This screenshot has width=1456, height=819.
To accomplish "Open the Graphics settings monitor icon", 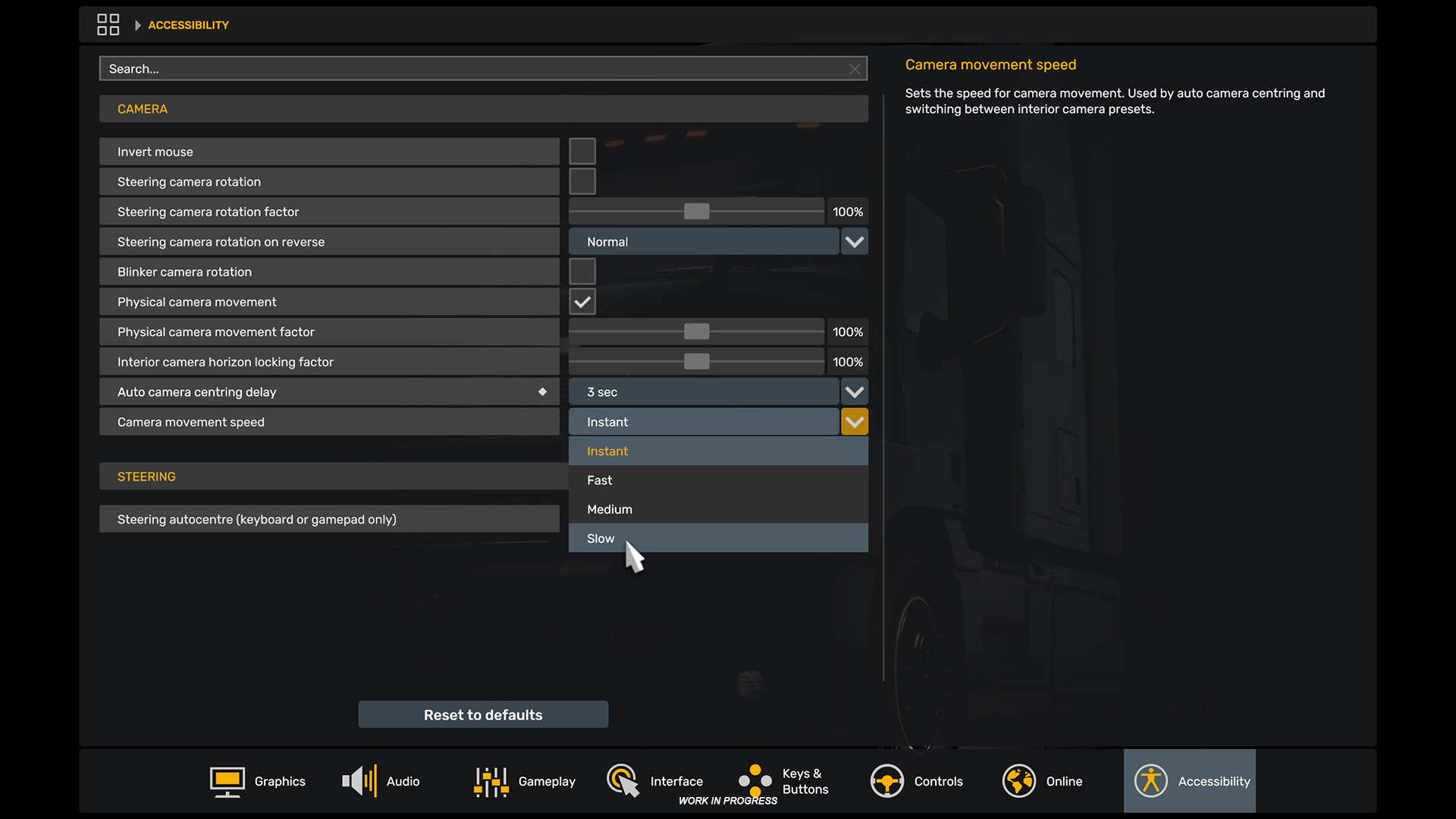I will coord(227,781).
